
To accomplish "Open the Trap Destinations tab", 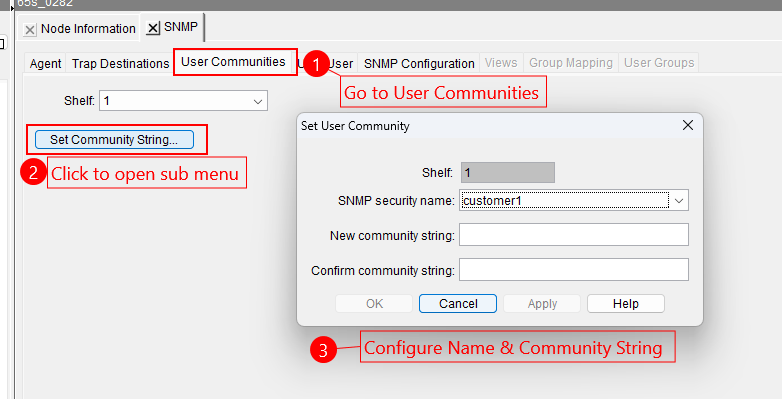I will [x=120, y=64].
